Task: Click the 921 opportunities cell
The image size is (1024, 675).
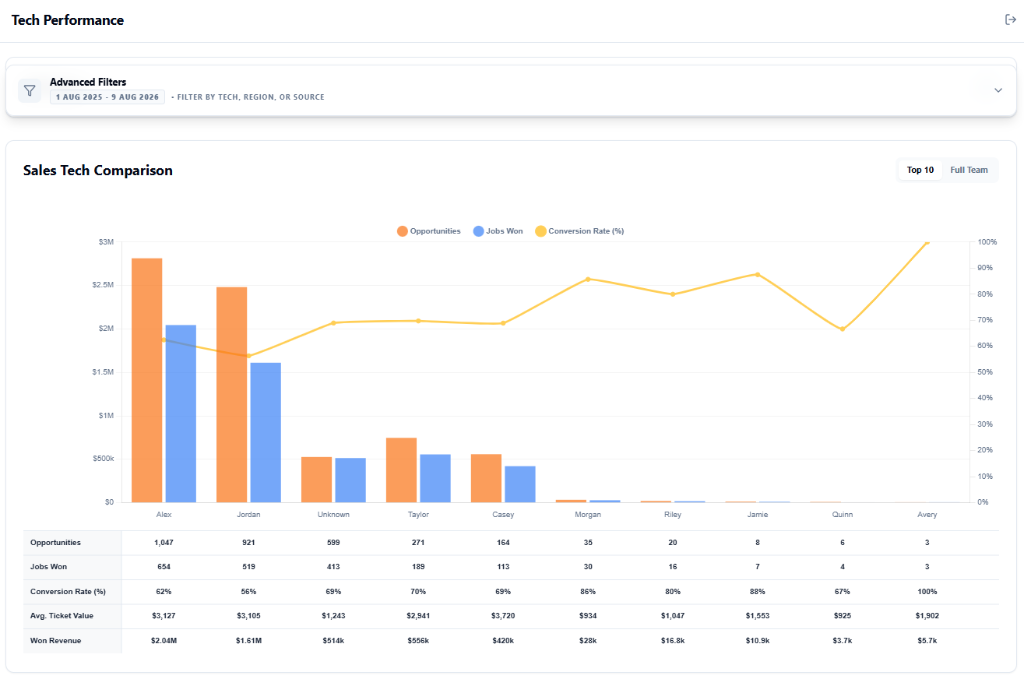Action: coord(249,542)
